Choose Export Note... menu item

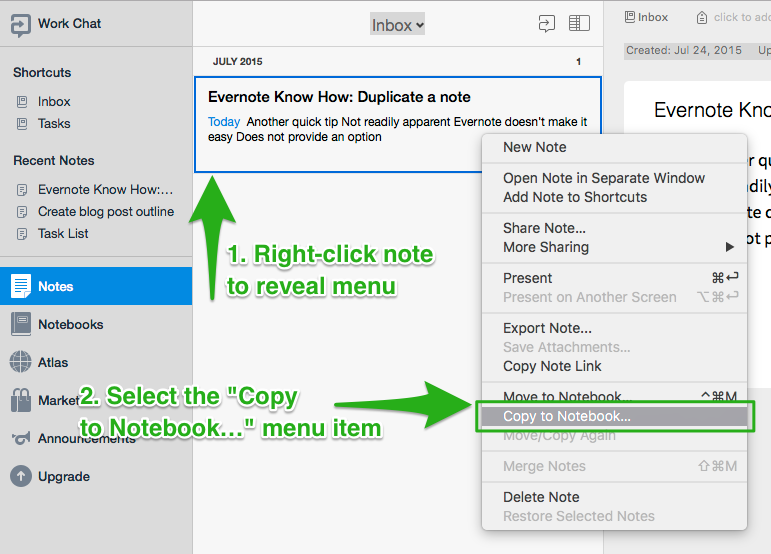[614, 328]
